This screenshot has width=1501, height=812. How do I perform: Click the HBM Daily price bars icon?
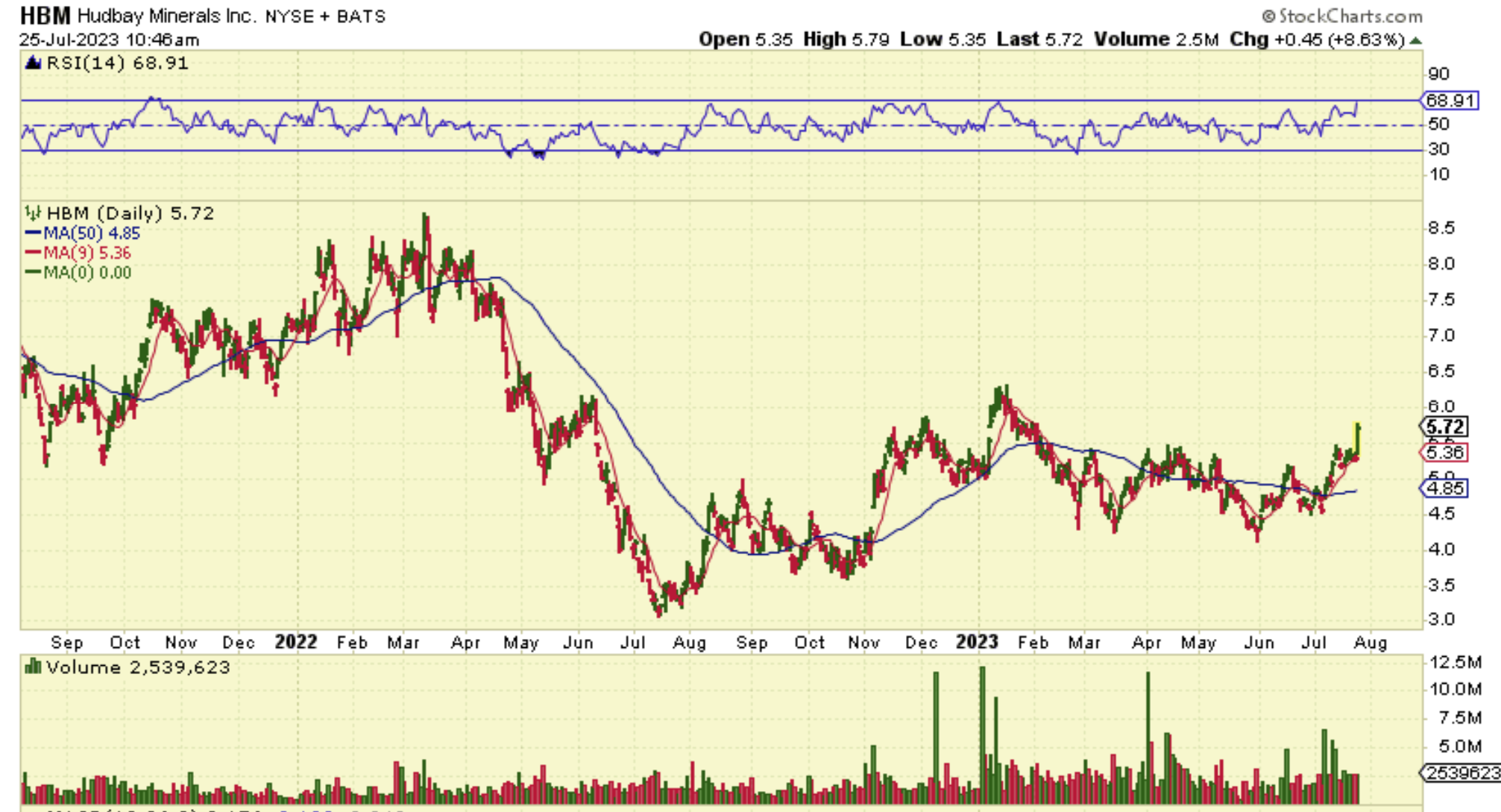[x=33, y=213]
